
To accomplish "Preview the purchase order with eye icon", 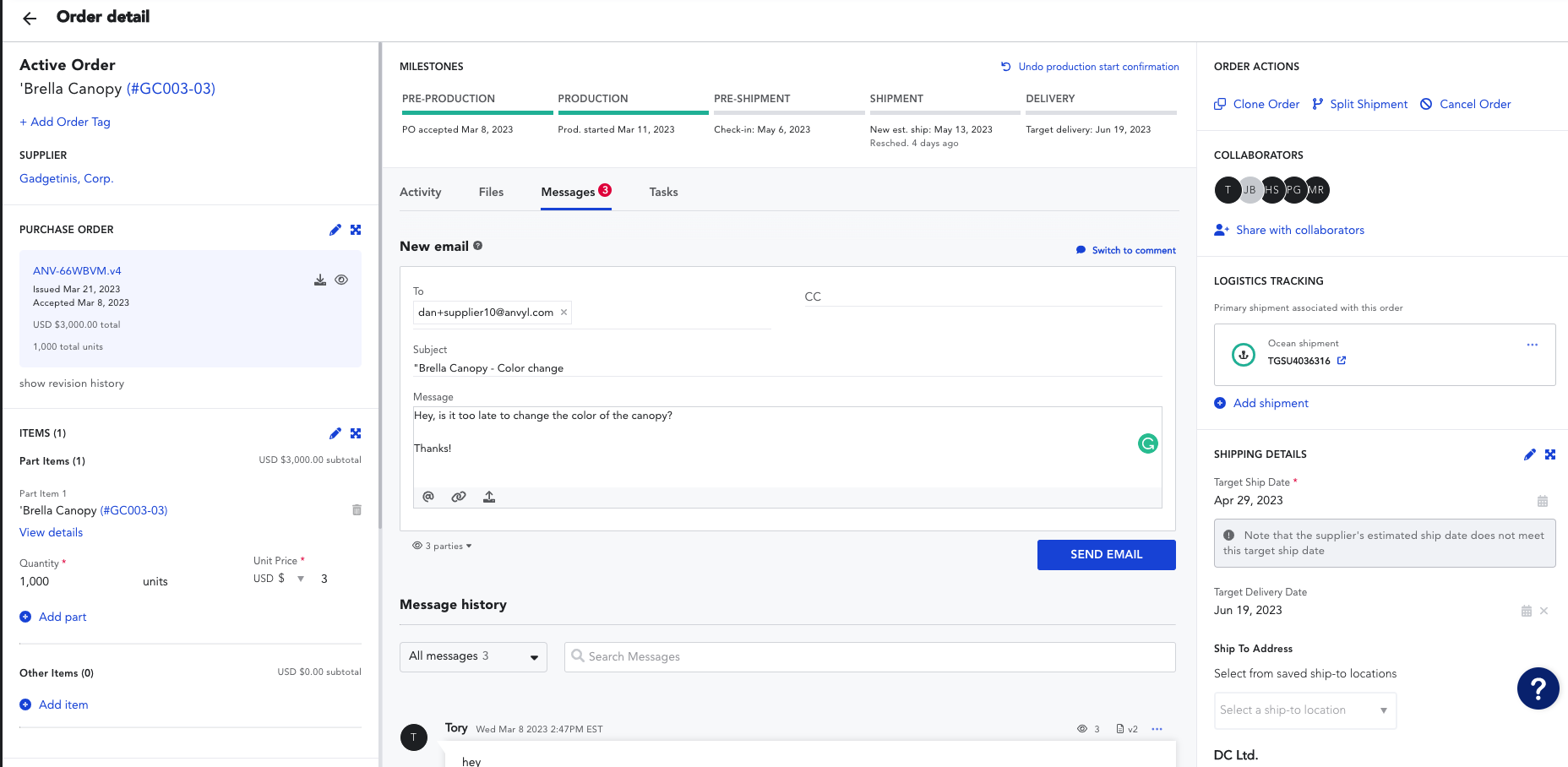I will pos(341,280).
